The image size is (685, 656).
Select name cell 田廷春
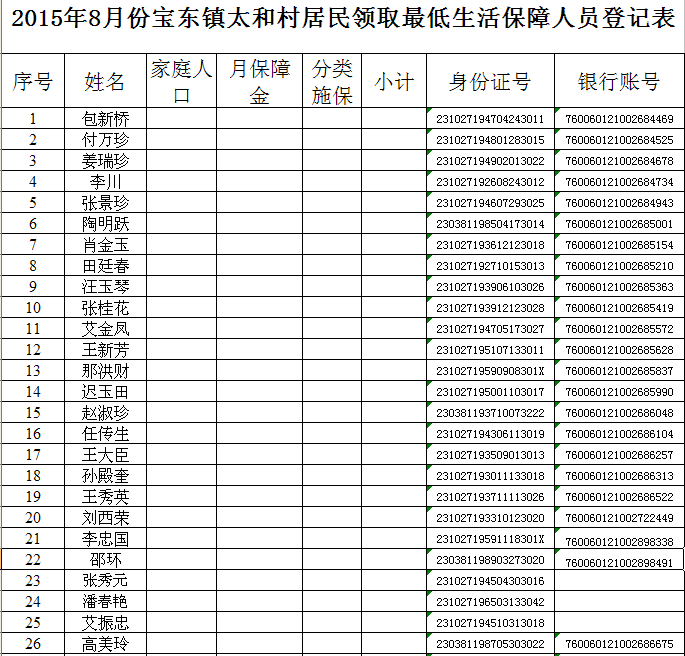click(105, 265)
